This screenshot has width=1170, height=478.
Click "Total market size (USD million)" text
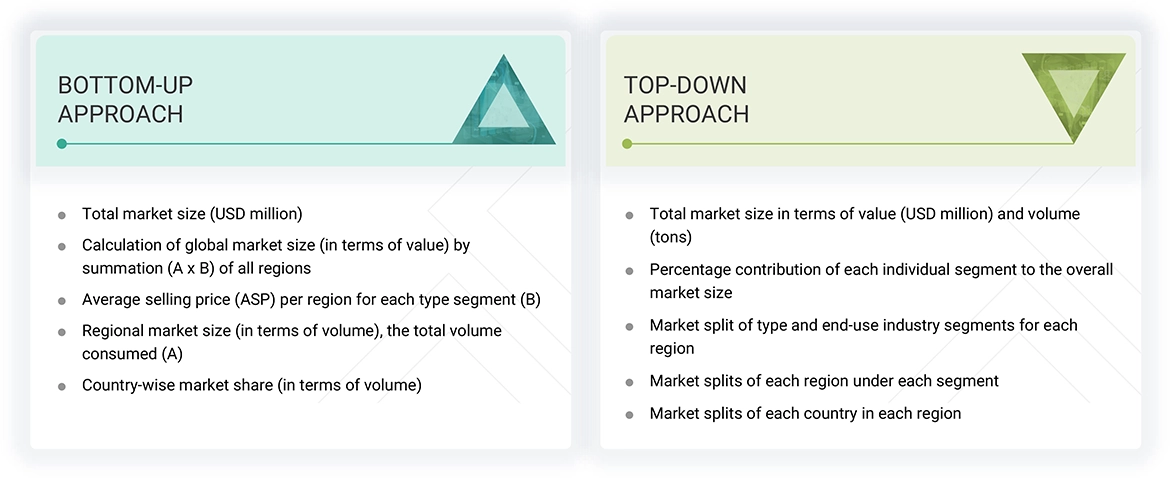click(x=192, y=213)
